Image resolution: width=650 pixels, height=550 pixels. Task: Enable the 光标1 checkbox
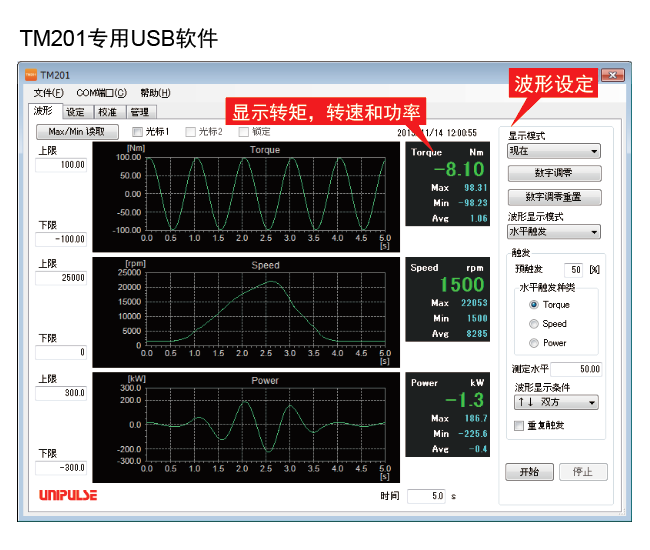click(137, 132)
